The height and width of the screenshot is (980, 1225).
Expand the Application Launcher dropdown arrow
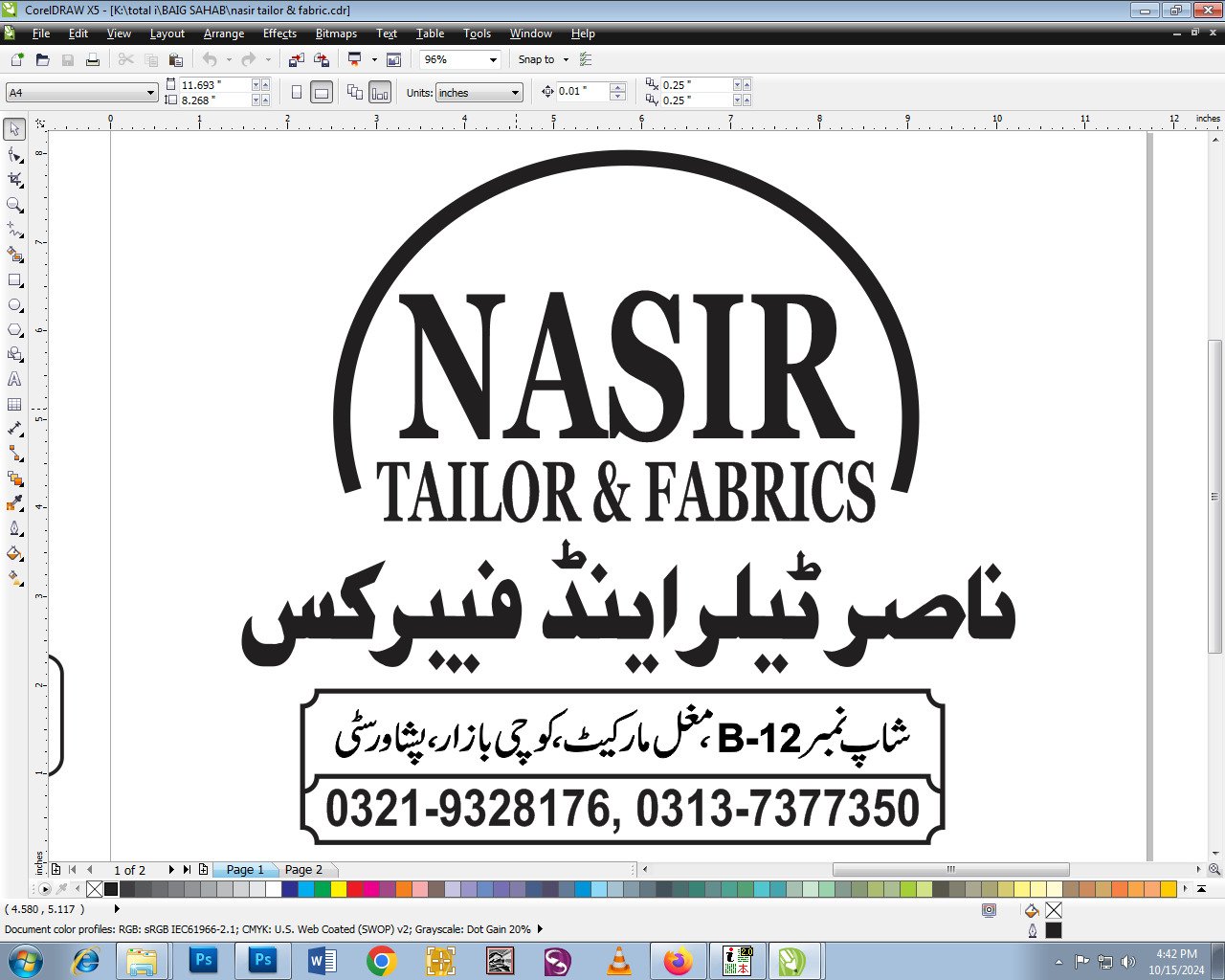[374, 59]
